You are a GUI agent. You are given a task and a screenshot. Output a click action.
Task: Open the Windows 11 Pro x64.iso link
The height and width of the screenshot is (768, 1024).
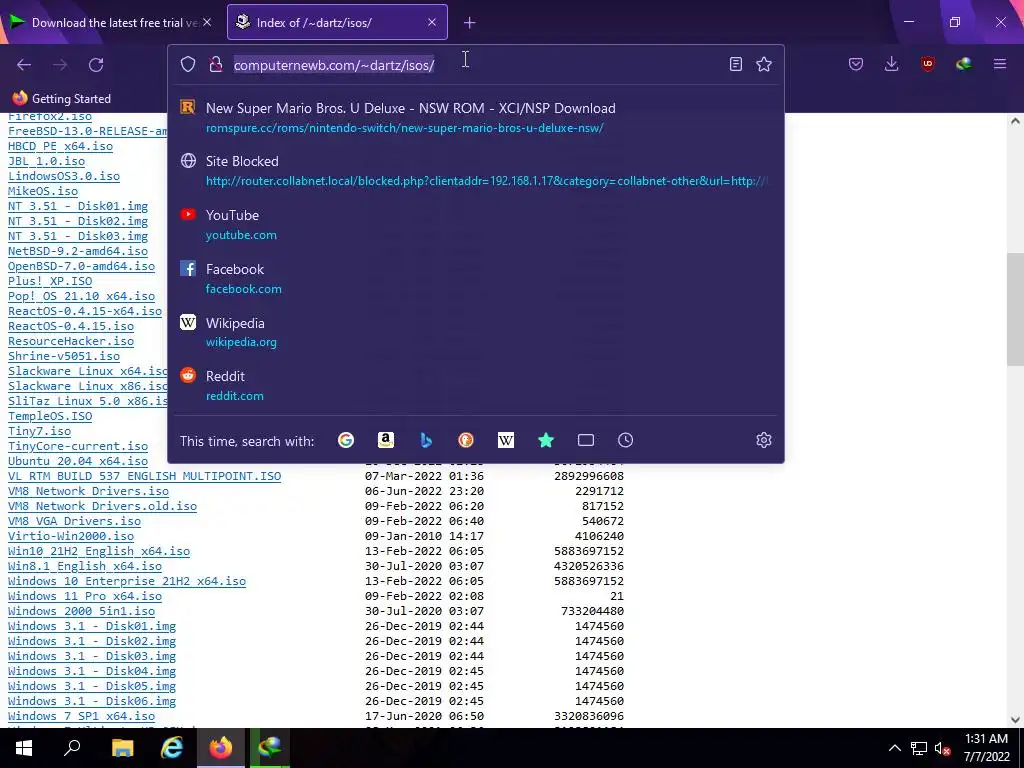(x=85, y=596)
